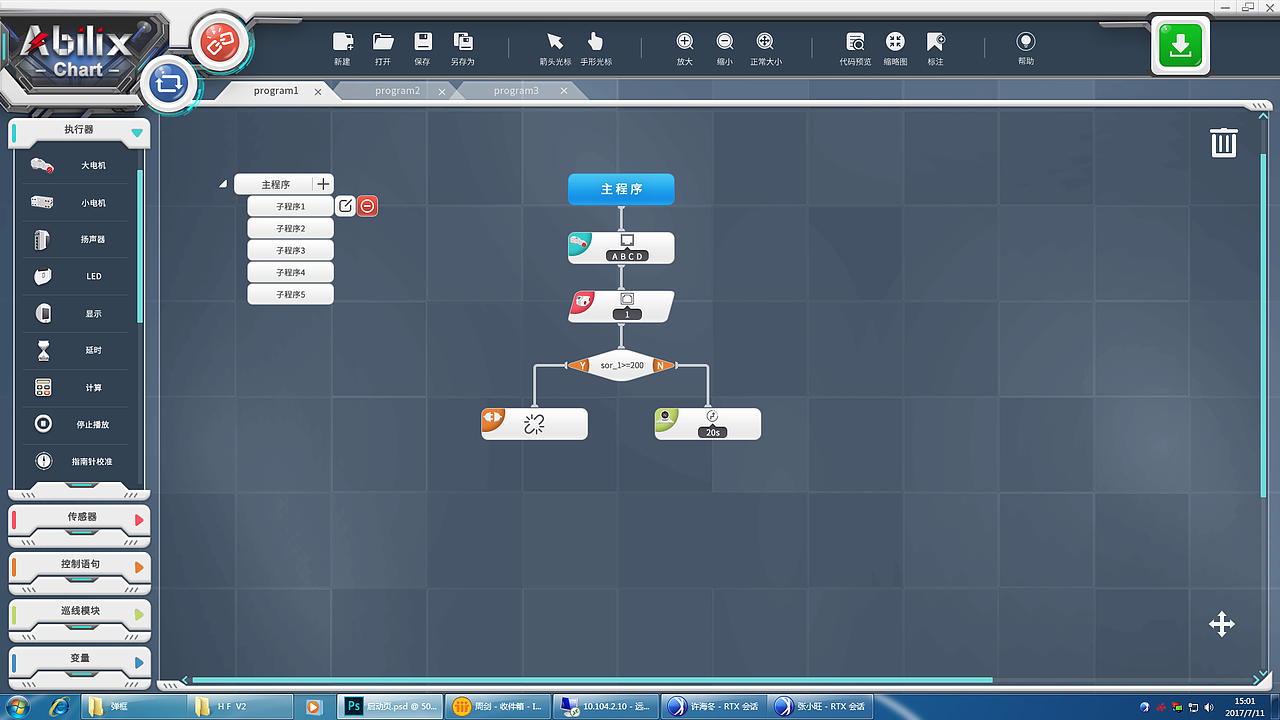Click the blue 主程序 start block
The height and width of the screenshot is (720, 1280).
point(621,189)
